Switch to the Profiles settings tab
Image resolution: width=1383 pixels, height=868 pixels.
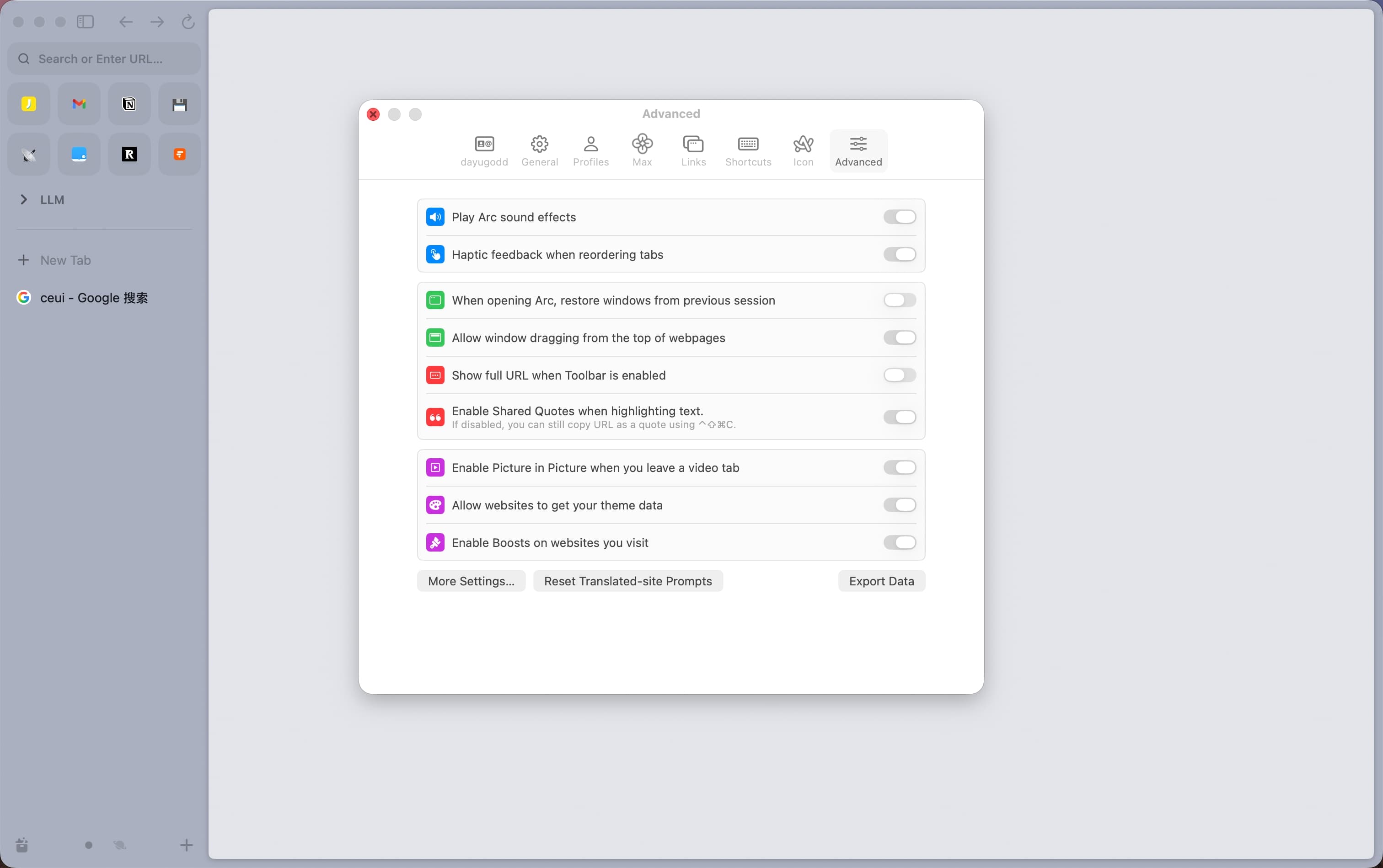[x=591, y=151]
